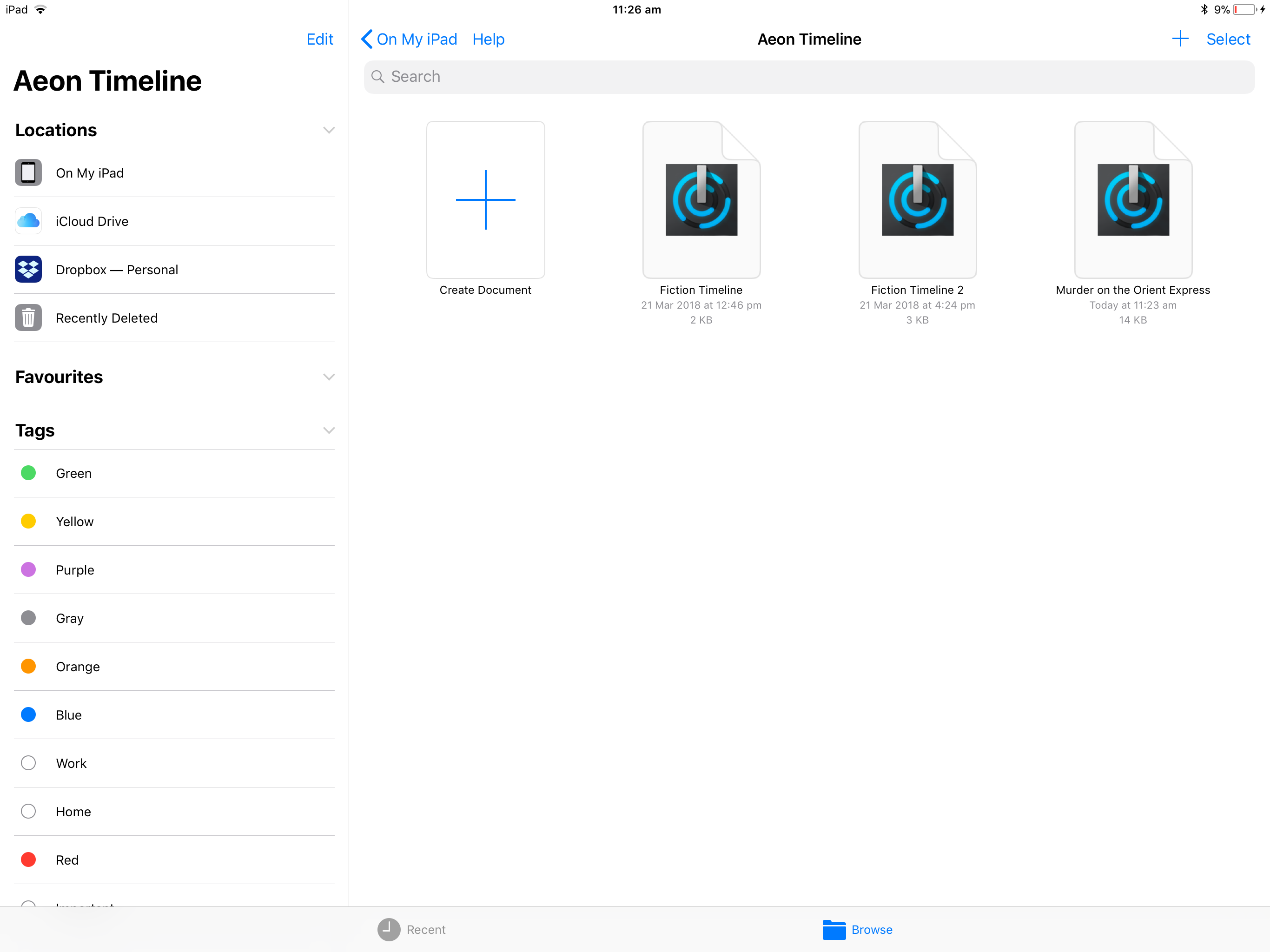The width and height of the screenshot is (1270, 952).
Task: Open the Help link
Action: (x=488, y=39)
